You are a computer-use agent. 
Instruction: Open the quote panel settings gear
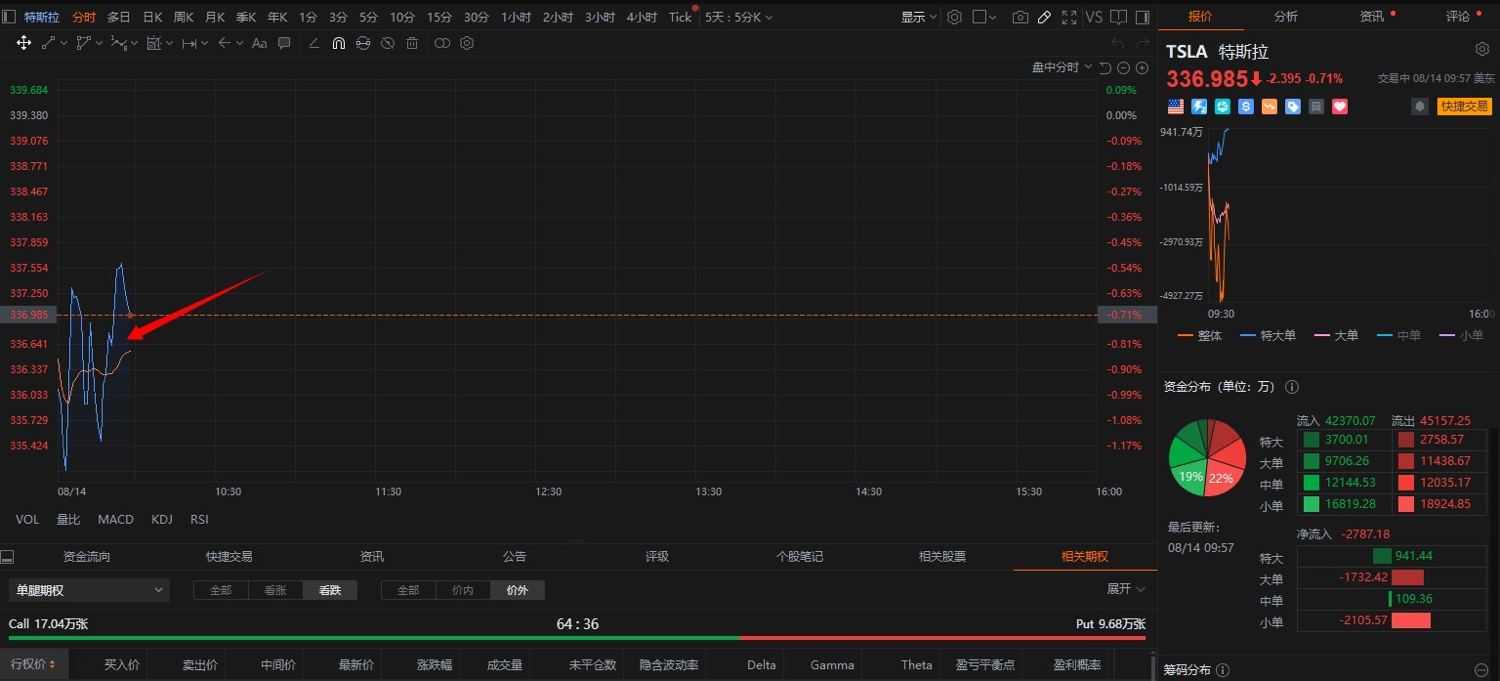point(1482,49)
